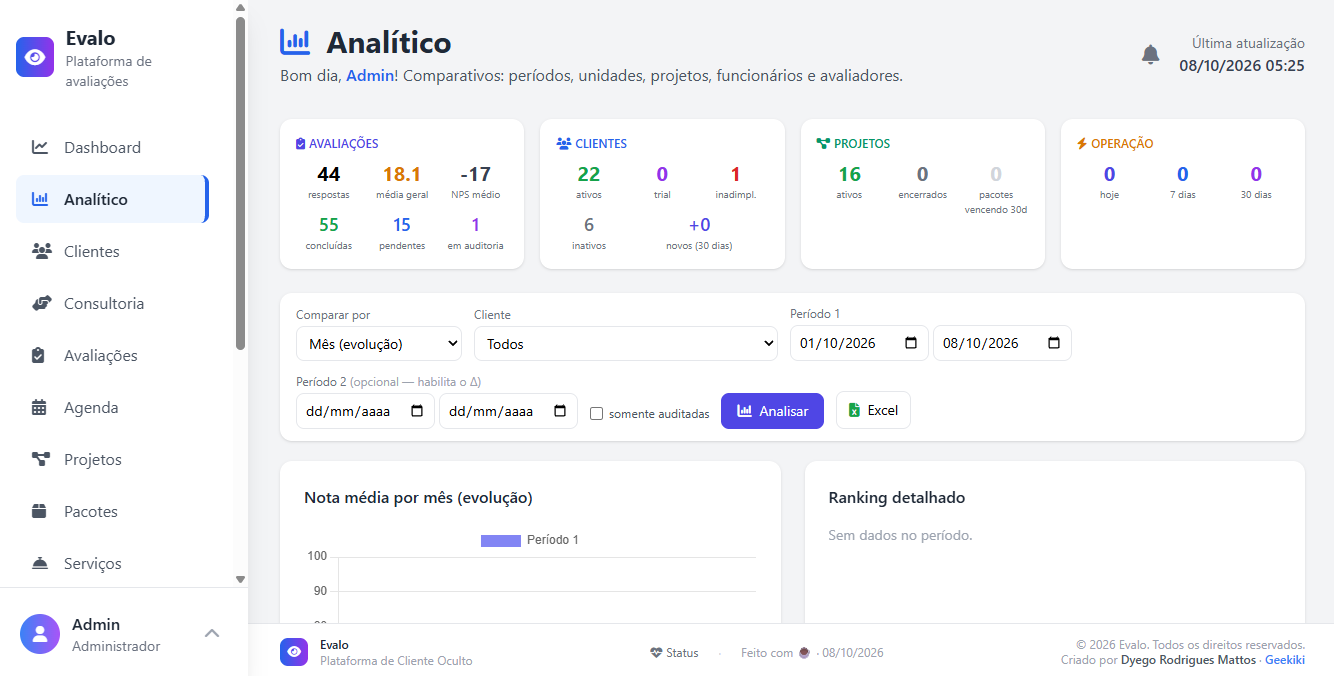The image size is (1334, 676).
Task: Select Analítico in the sidebar
Action: tap(111, 199)
